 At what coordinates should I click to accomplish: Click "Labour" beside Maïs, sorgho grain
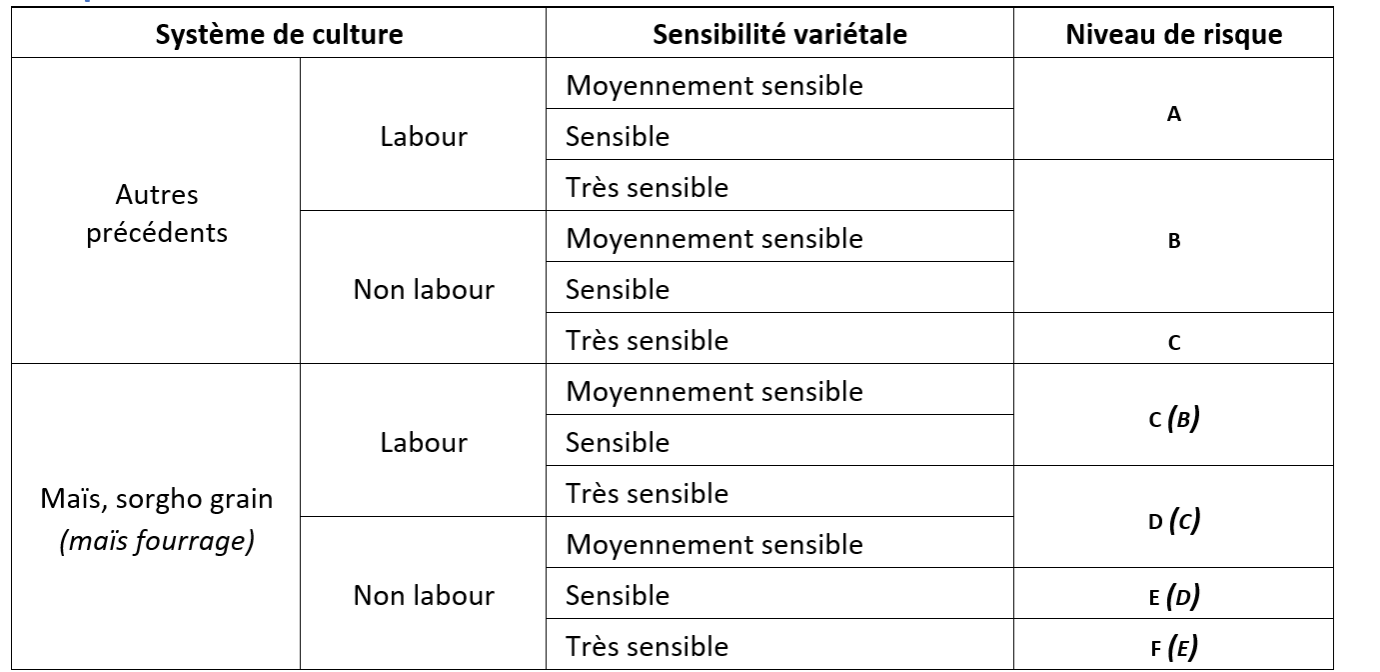coord(424,443)
